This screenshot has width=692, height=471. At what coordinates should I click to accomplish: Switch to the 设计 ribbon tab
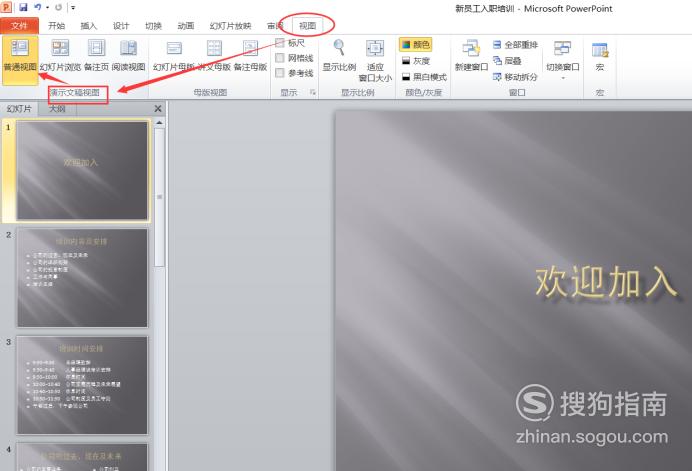click(121, 26)
